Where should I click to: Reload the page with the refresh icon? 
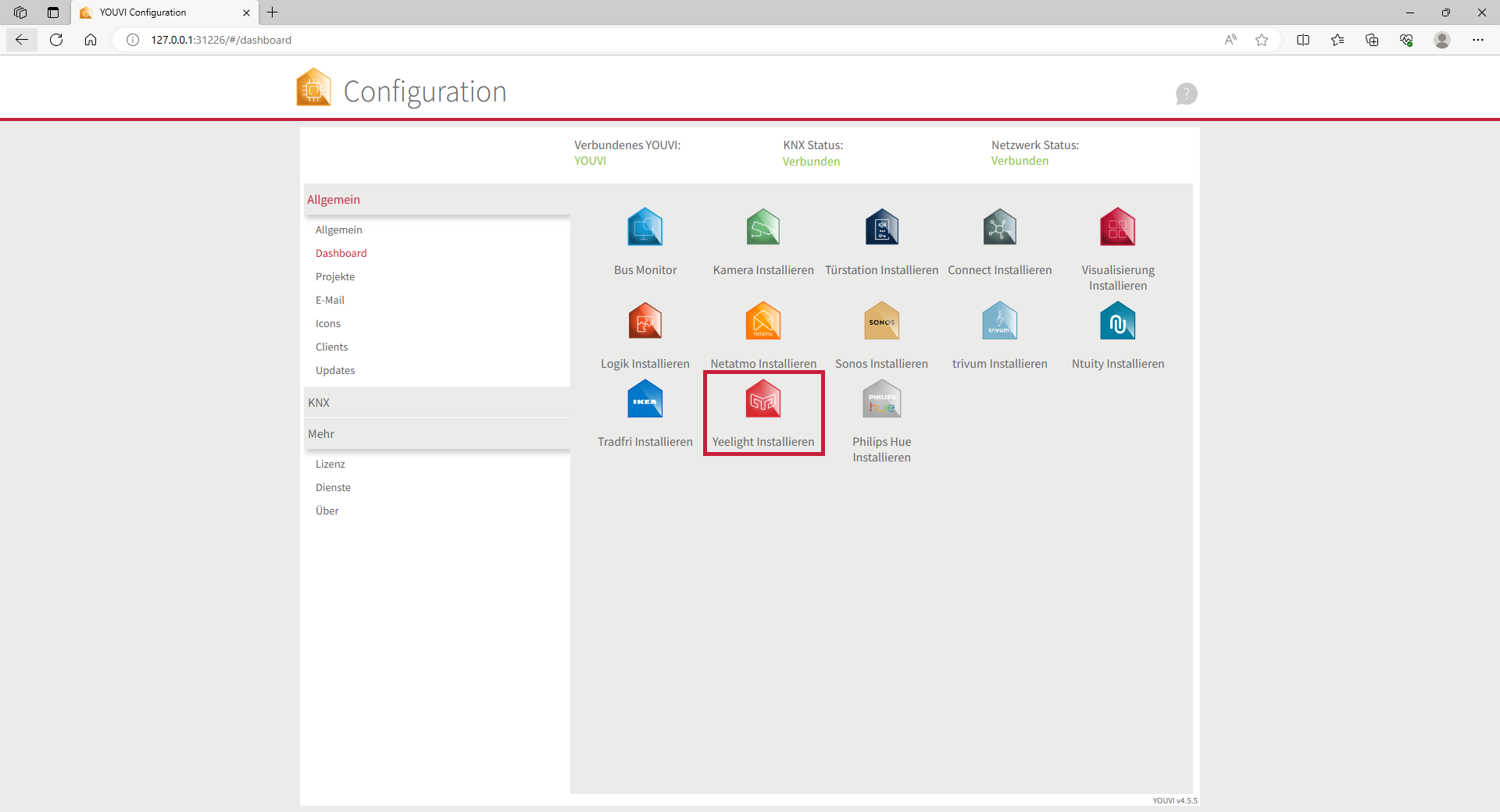pyautogui.click(x=56, y=40)
